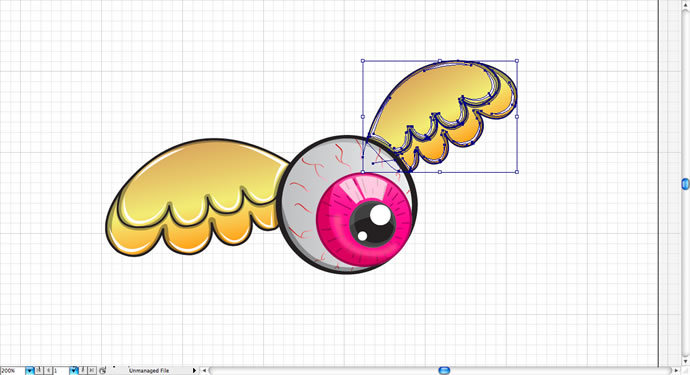Open the zoom level dropdown arrow
The height and width of the screenshot is (375, 690).
point(29,371)
